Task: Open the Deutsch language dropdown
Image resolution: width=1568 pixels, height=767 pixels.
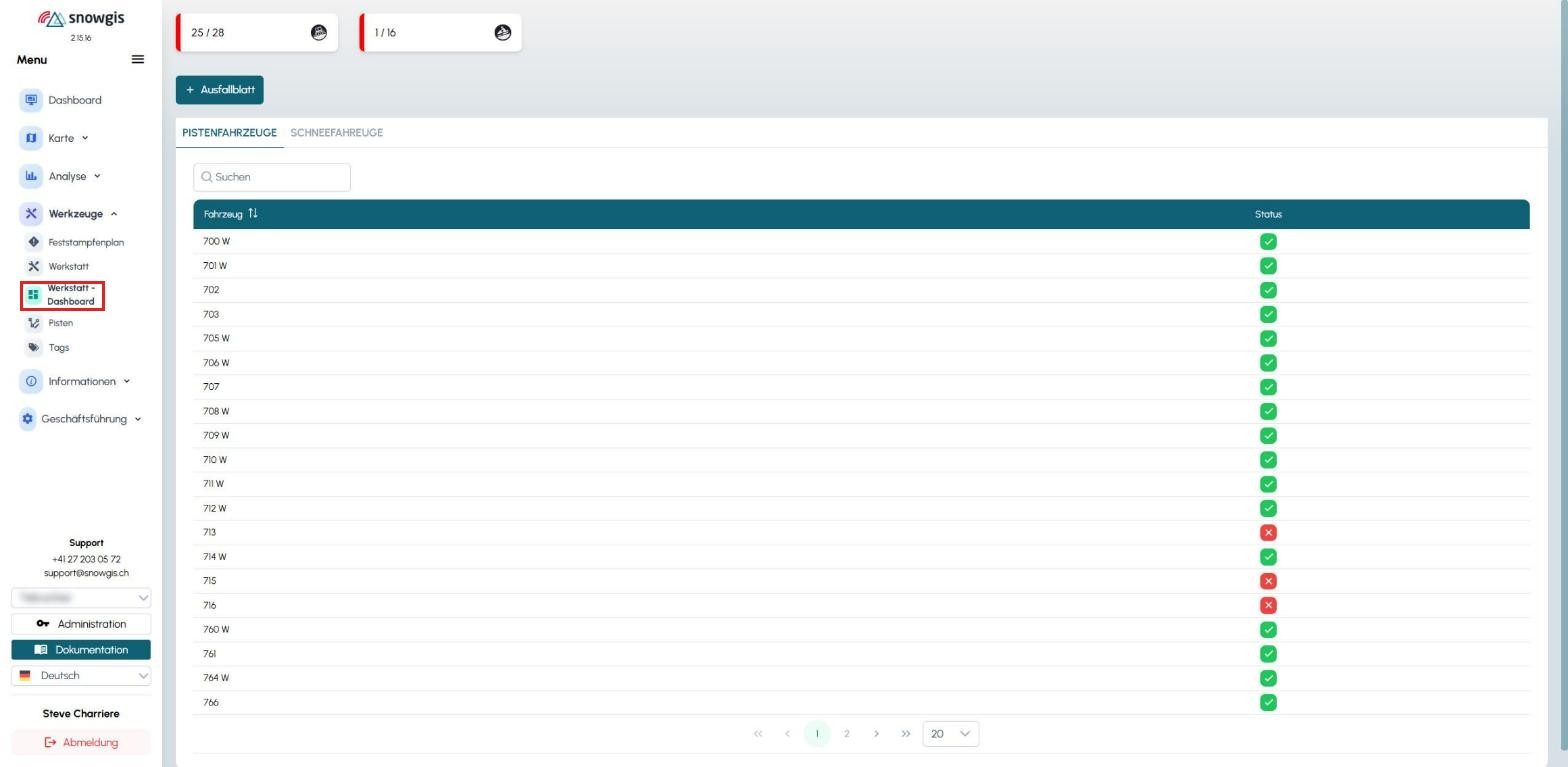Action: click(x=81, y=676)
